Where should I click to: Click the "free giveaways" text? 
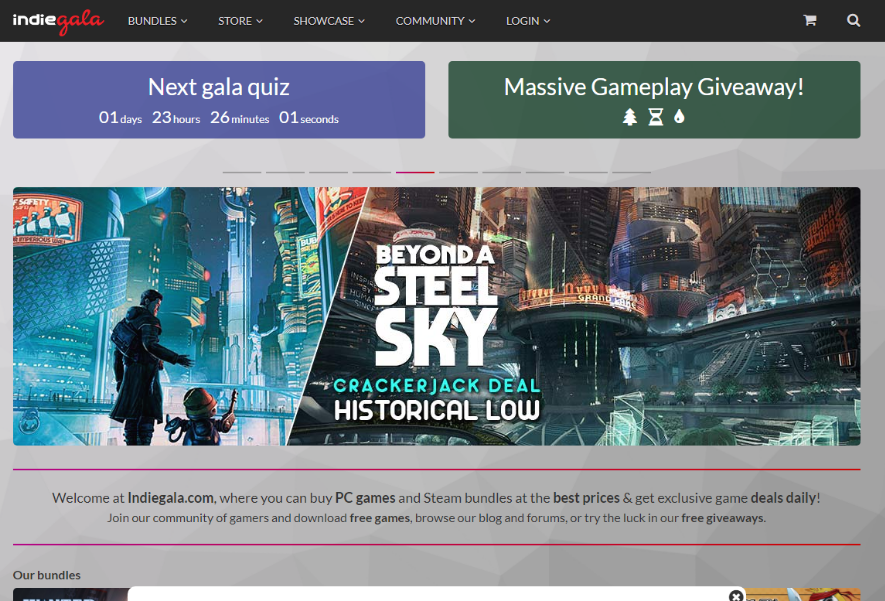pyautogui.click(x=722, y=517)
